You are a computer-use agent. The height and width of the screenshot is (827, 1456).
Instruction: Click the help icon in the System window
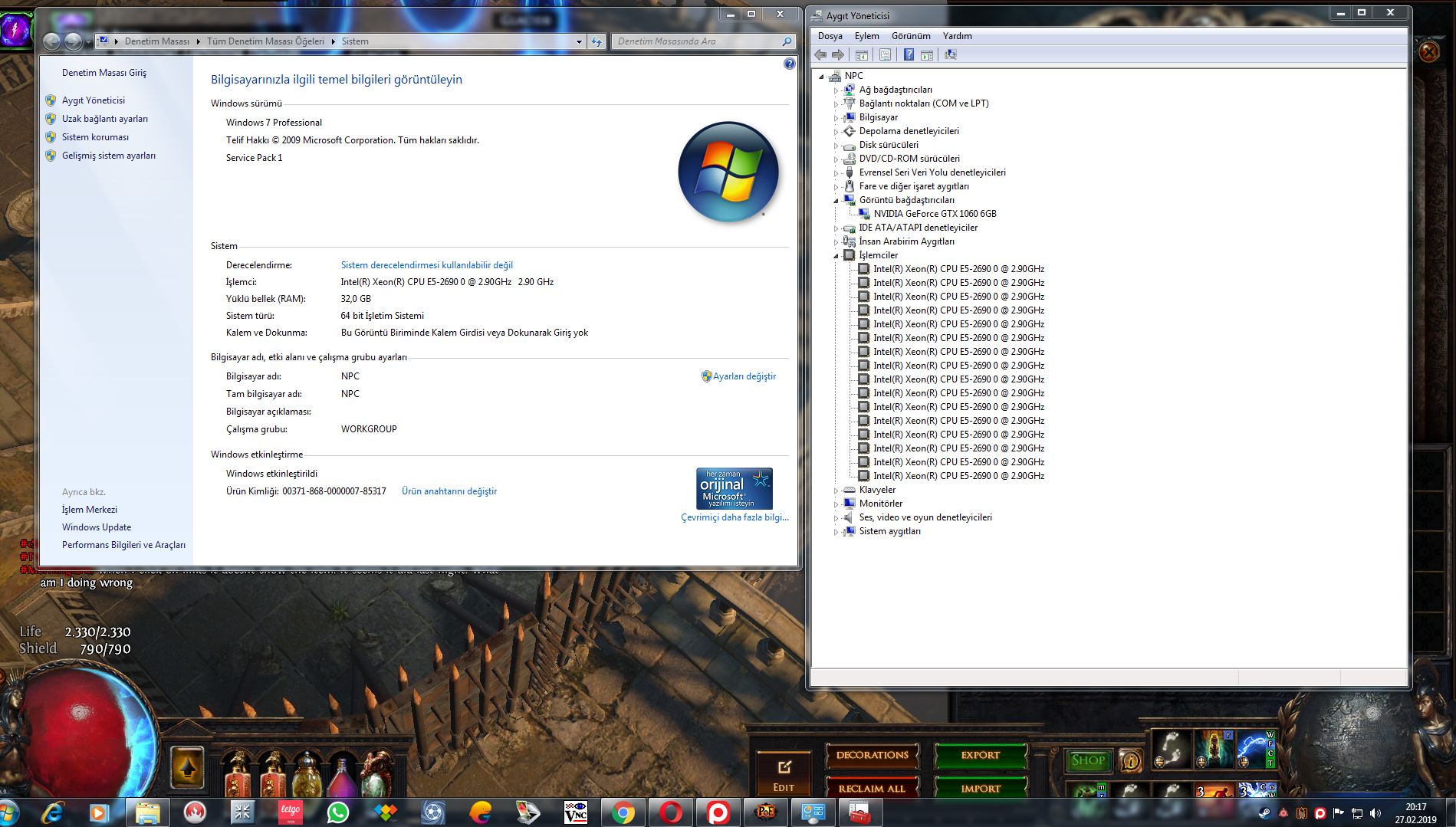click(x=789, y=64)
